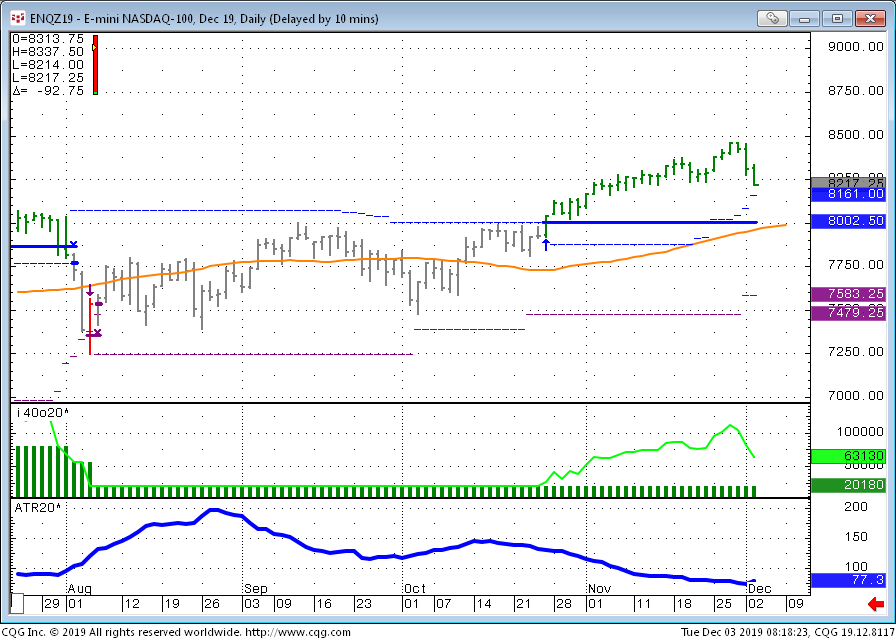Click the H=8337.50 high value
Image resolution: width=896 pixels, height=640 pixels.
(48, 52)
